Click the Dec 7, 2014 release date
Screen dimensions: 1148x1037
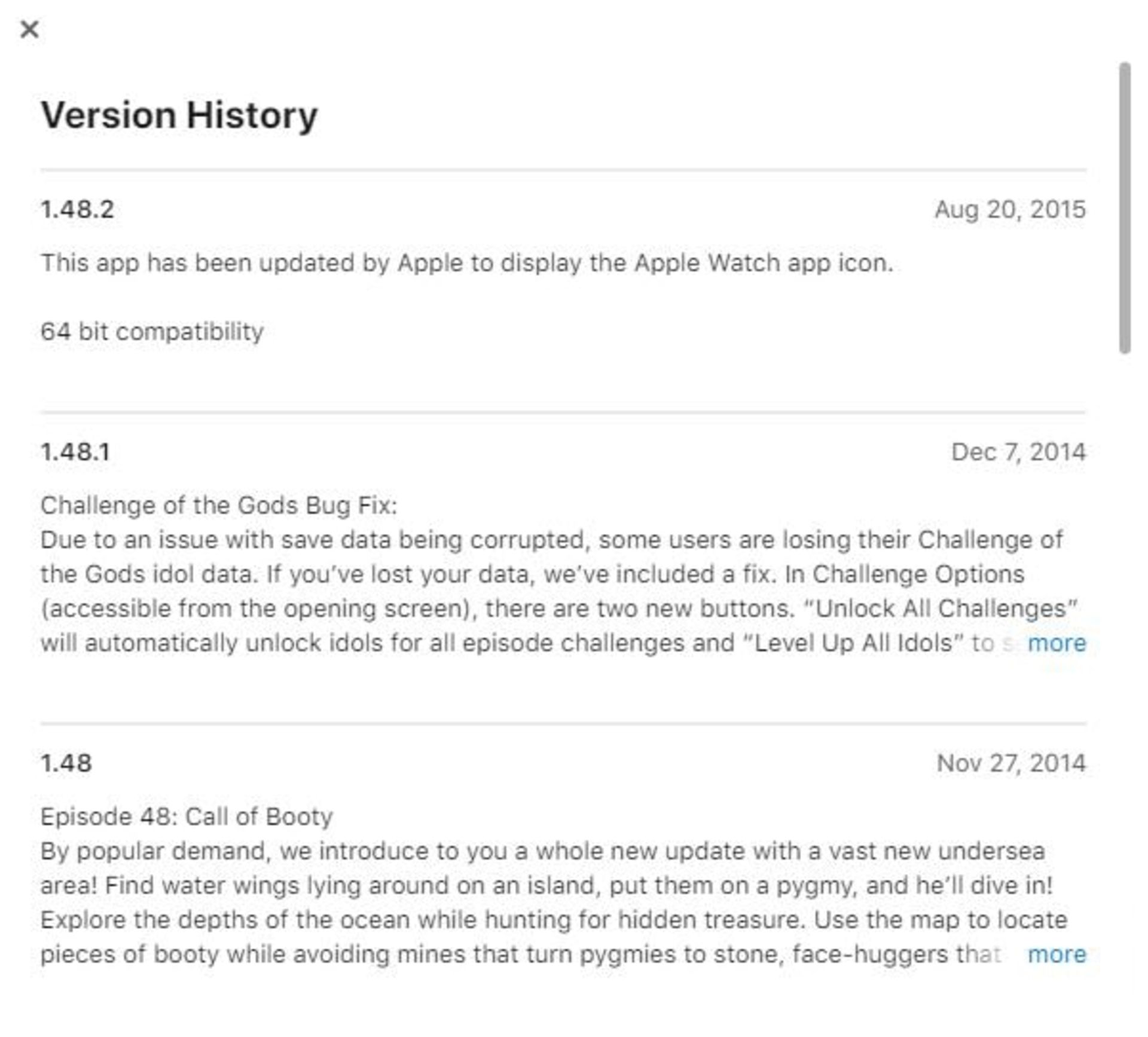pyautogui.click(x=1018, y=452)
